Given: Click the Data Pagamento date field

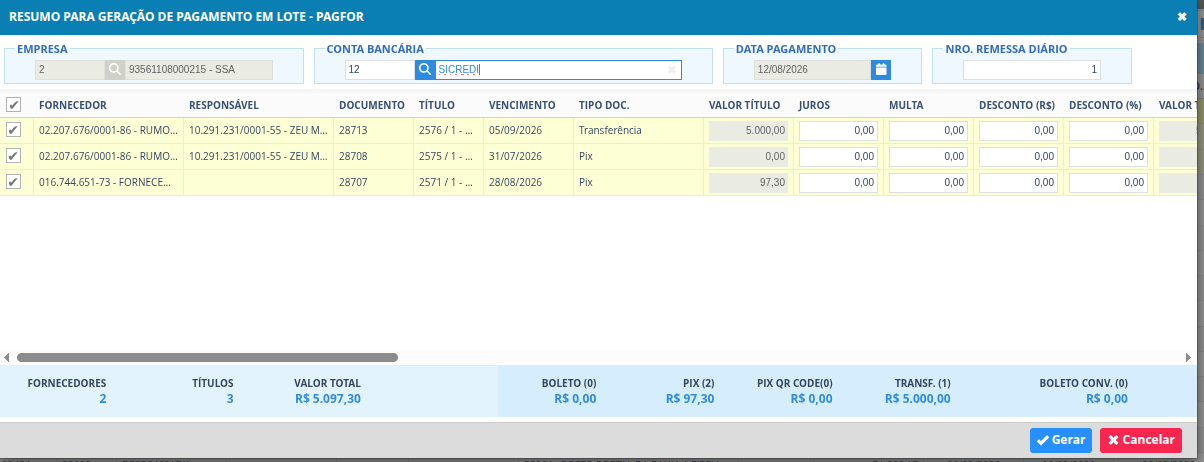Looking at the screenshot, I should pos(812,70).
